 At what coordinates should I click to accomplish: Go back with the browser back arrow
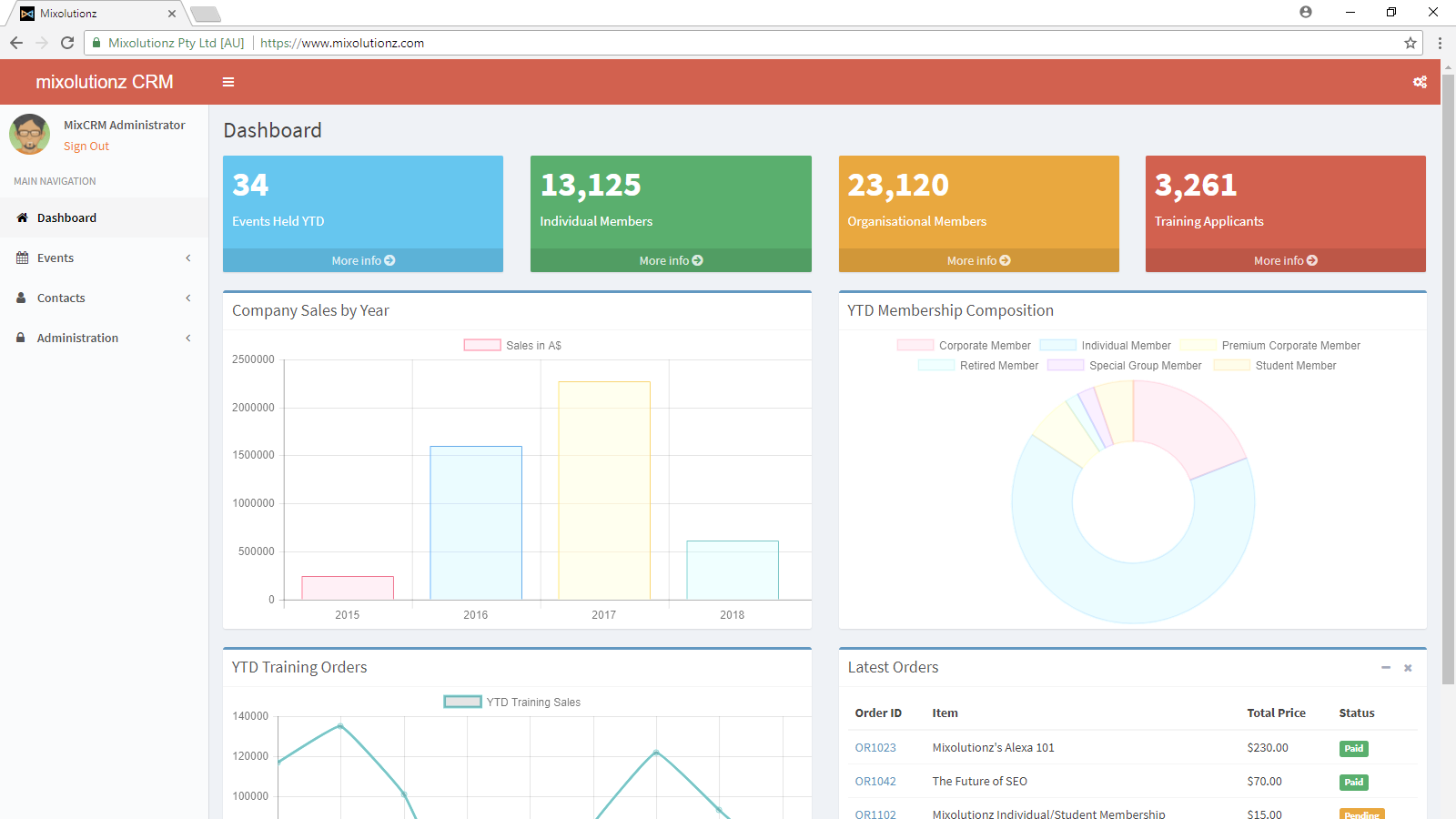pyautogui.click(x=16, y=43)
